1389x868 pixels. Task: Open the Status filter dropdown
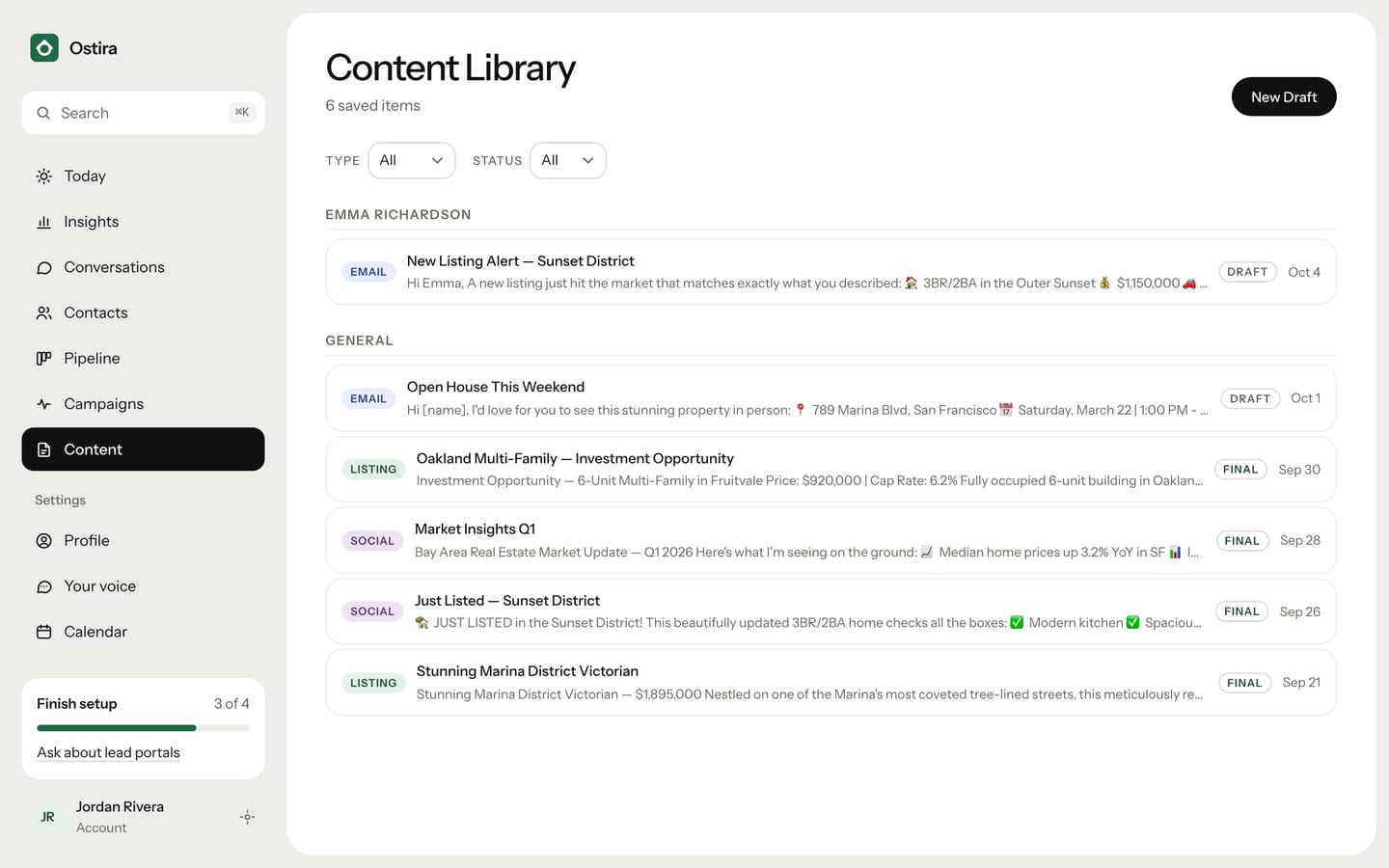tap(567, 160)
